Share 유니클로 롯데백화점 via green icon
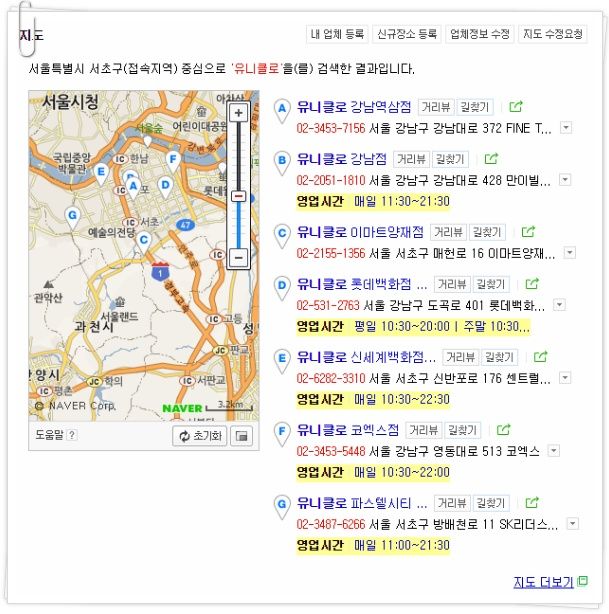Viewport: 609px width, 614px height. click(x=532, y=284)
